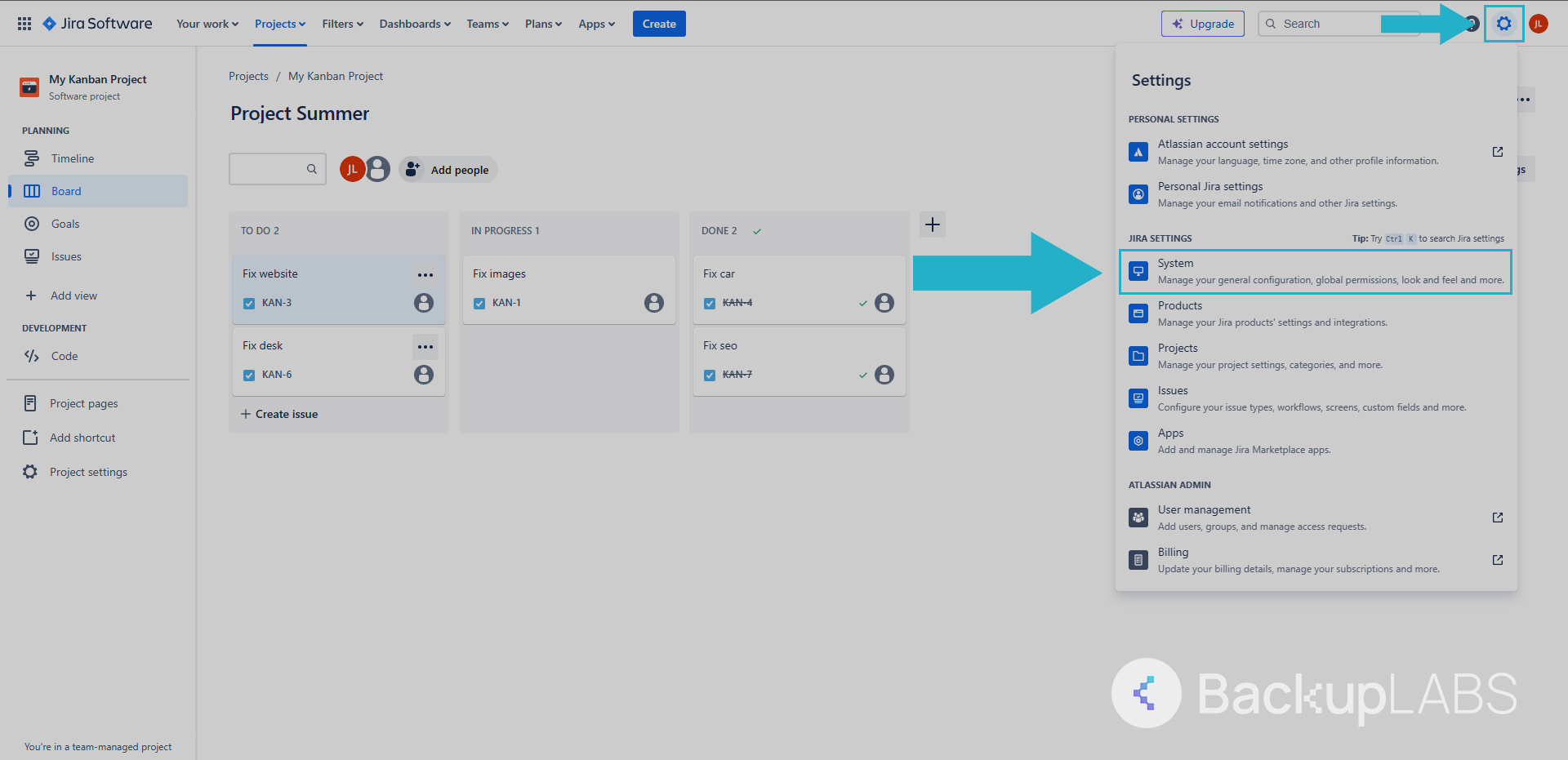The width and height of the screenshot is (1568, 760).
Task: Expand the Filters dropdown menu
Action: click(x=342, y=24)
